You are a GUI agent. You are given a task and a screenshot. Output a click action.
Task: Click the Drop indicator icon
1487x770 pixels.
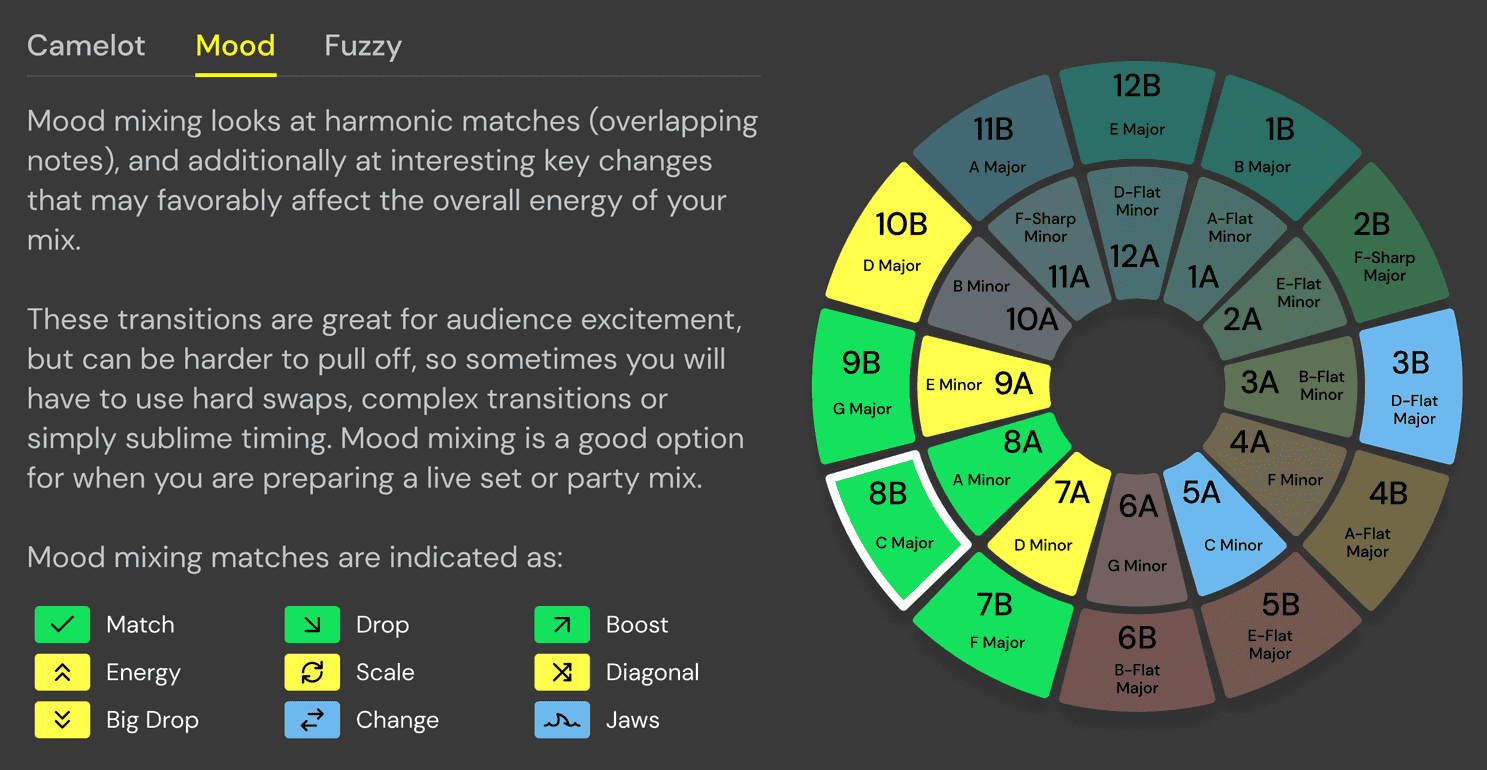tap(312, 624)
